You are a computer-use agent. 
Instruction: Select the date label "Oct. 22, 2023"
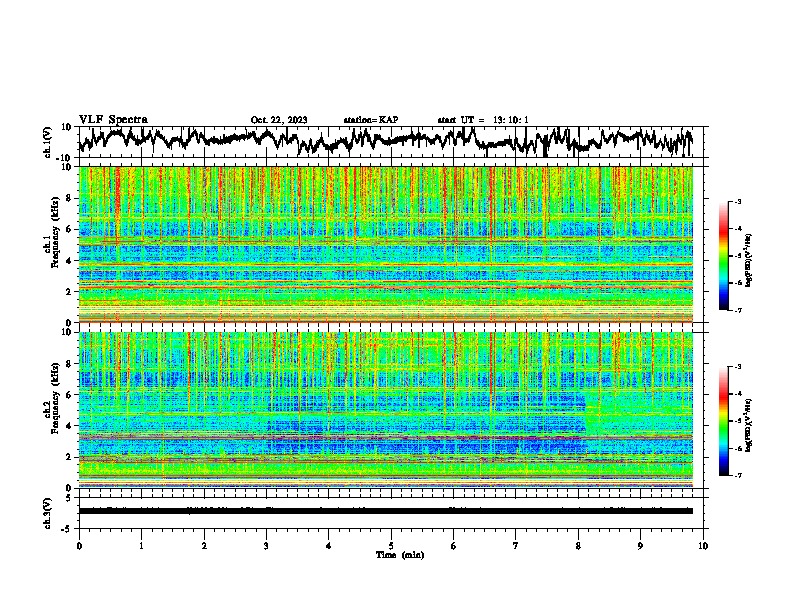pyautogui.click(x=279, y=120)
